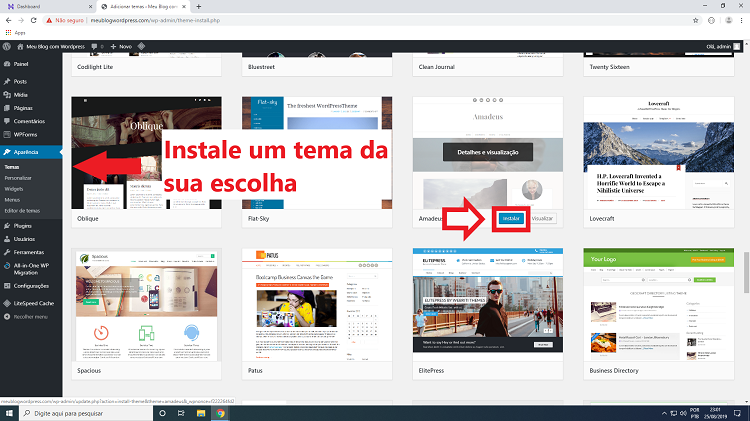Close the Dashboard browser tab
This screenshot has height=421, width=750.
pos(90,7)
